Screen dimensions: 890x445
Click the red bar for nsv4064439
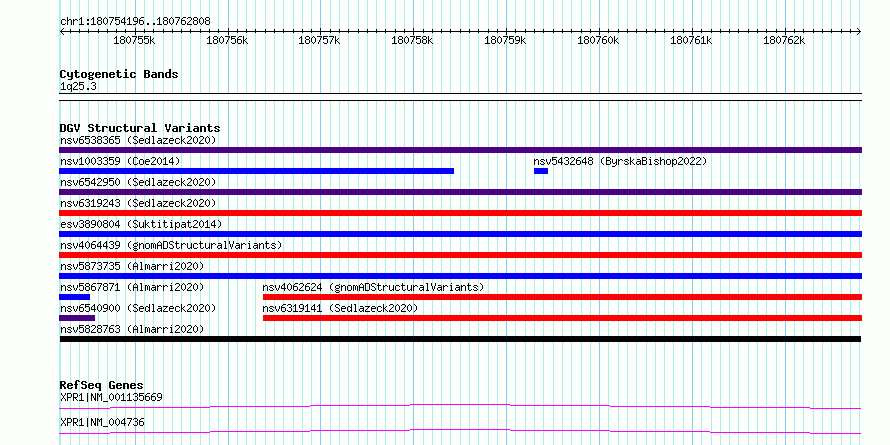tap(460, 255)
